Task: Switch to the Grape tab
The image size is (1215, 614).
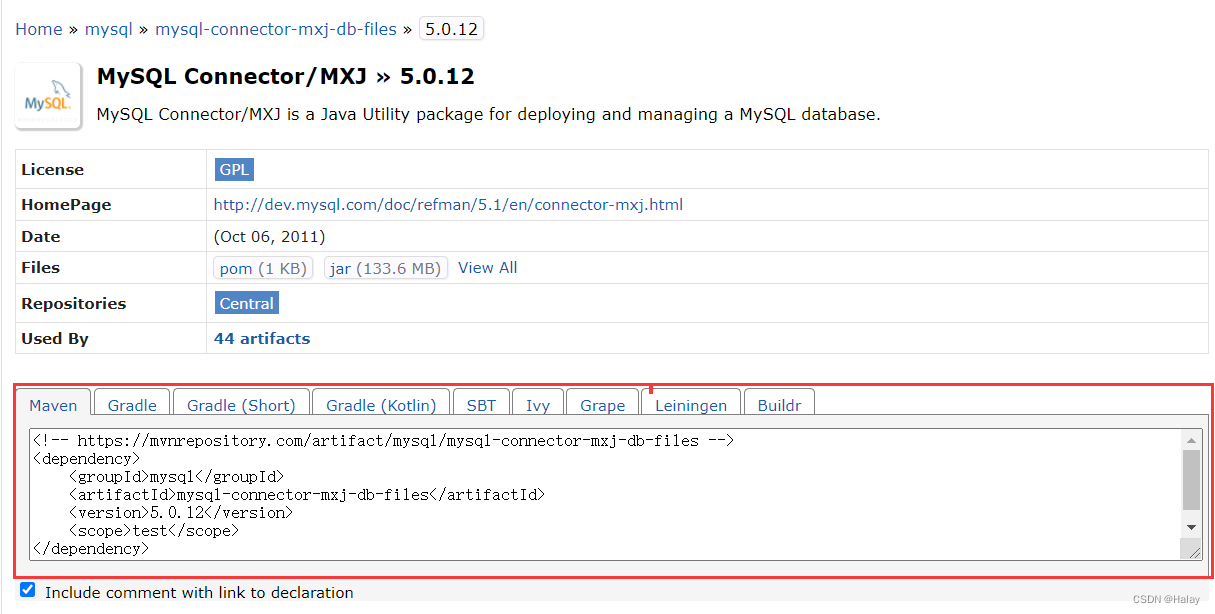Action: point(602,404)
